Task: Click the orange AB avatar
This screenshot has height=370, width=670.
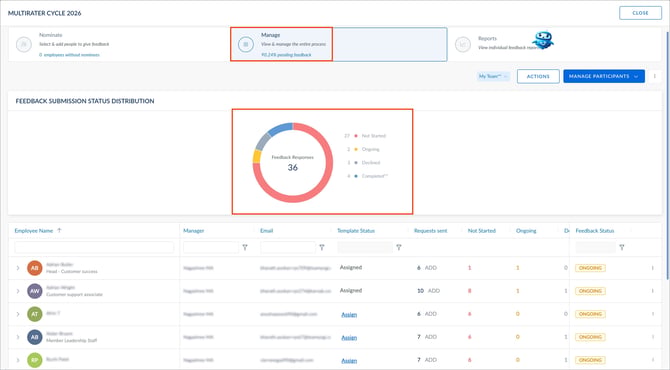Action: (35, 268)
